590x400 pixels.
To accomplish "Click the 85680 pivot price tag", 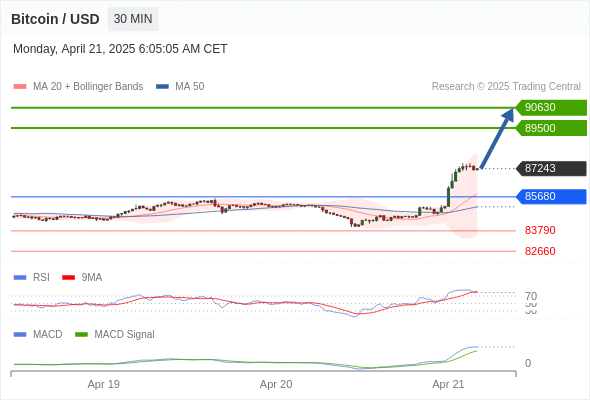I will 551,196.
